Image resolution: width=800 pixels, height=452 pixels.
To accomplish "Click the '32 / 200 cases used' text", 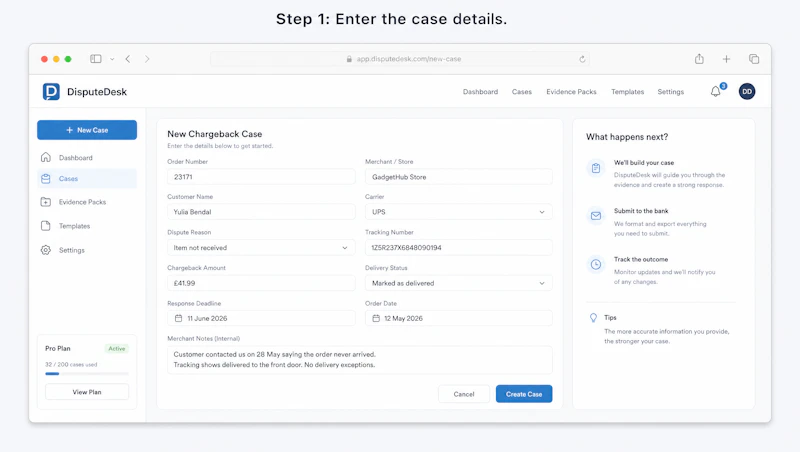I will (x=71, y=364).
